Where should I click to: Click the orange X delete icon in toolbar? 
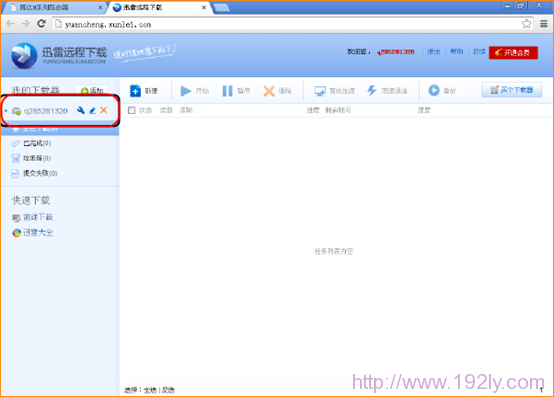click(x=269, y=91)
